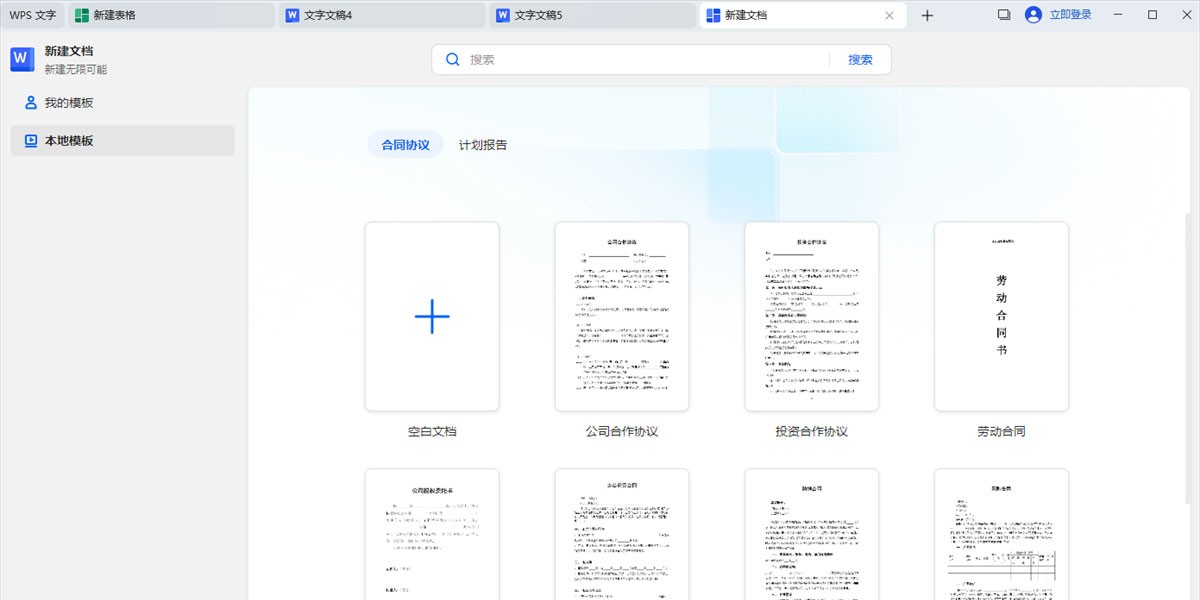Viewport: 1200px width, 600px height.
Task: Click the W icon on the 文字文稿4 tab
Action: (292, 15)
